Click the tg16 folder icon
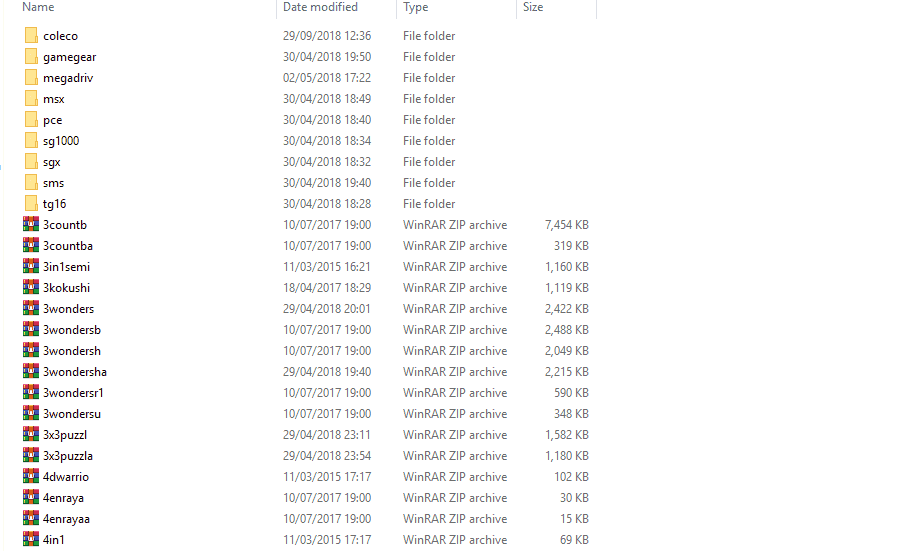897x551 pixels. tap(31, 203)
